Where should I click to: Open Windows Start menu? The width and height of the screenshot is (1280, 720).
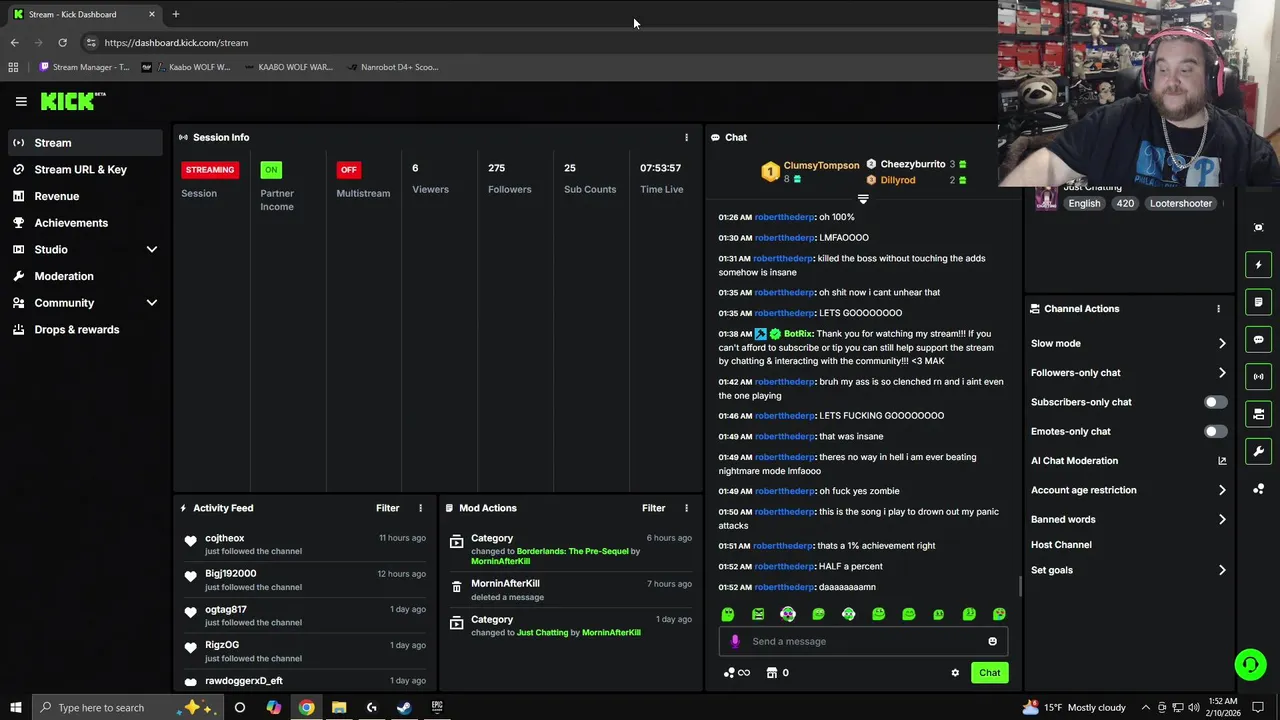15,708
